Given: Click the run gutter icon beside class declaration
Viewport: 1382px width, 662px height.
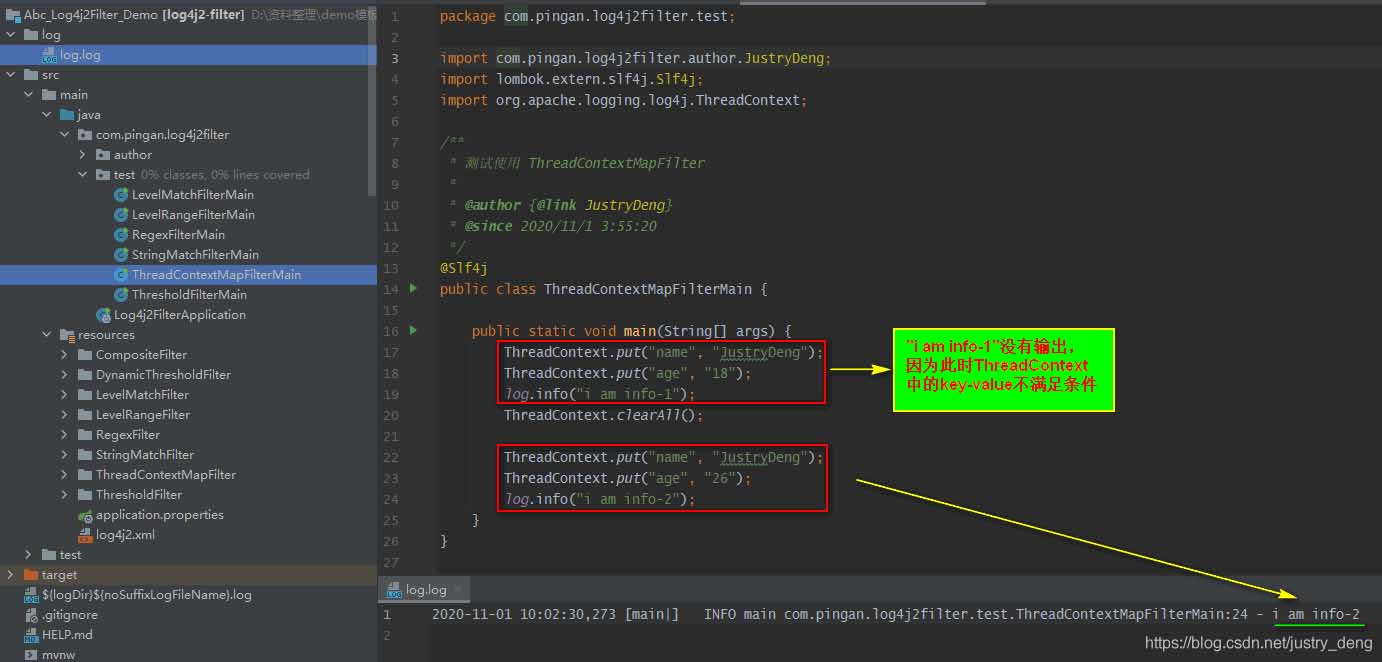Looking at the screenshot, I should [414, 289].
